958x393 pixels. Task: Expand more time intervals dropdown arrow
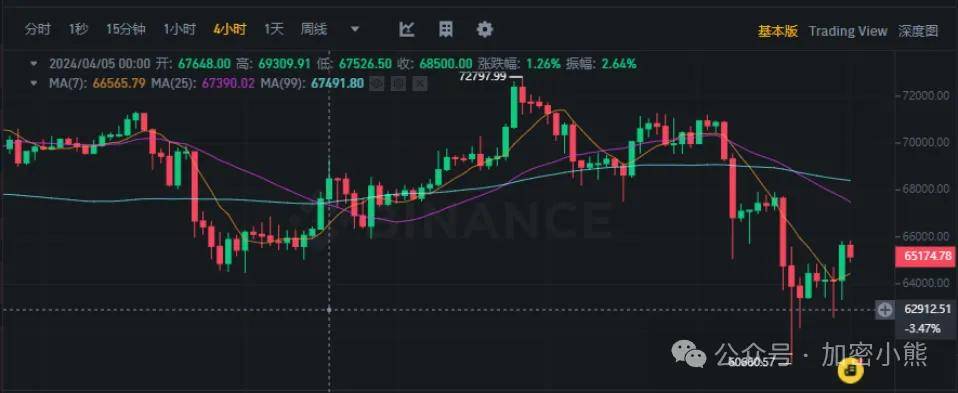pyautogui.click(x=355, y=29)
